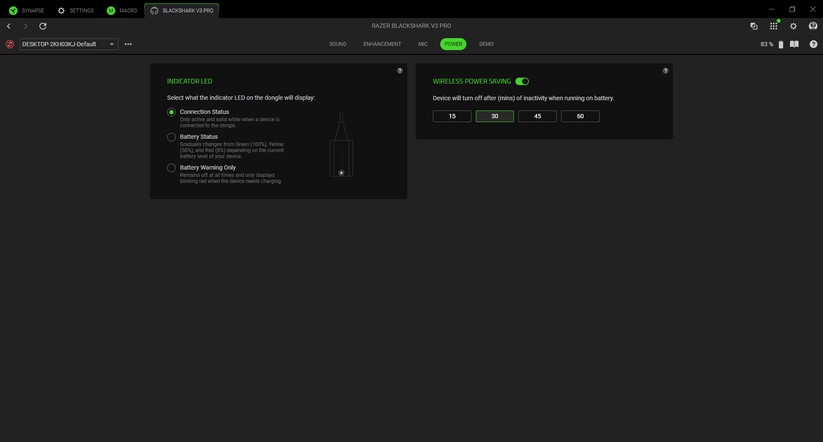Screen dimensions: 823x442
Task: Go to the Enhancement section
Action: point(382,44)
